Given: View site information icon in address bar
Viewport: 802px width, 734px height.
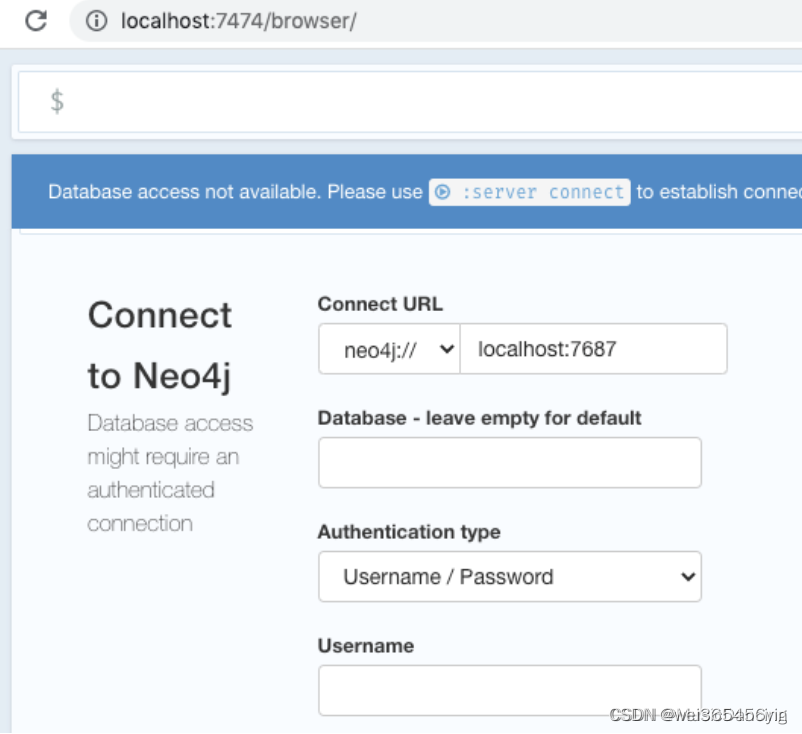Looking at the screenshot, I should pyautogui.click(x=96, y=21).
